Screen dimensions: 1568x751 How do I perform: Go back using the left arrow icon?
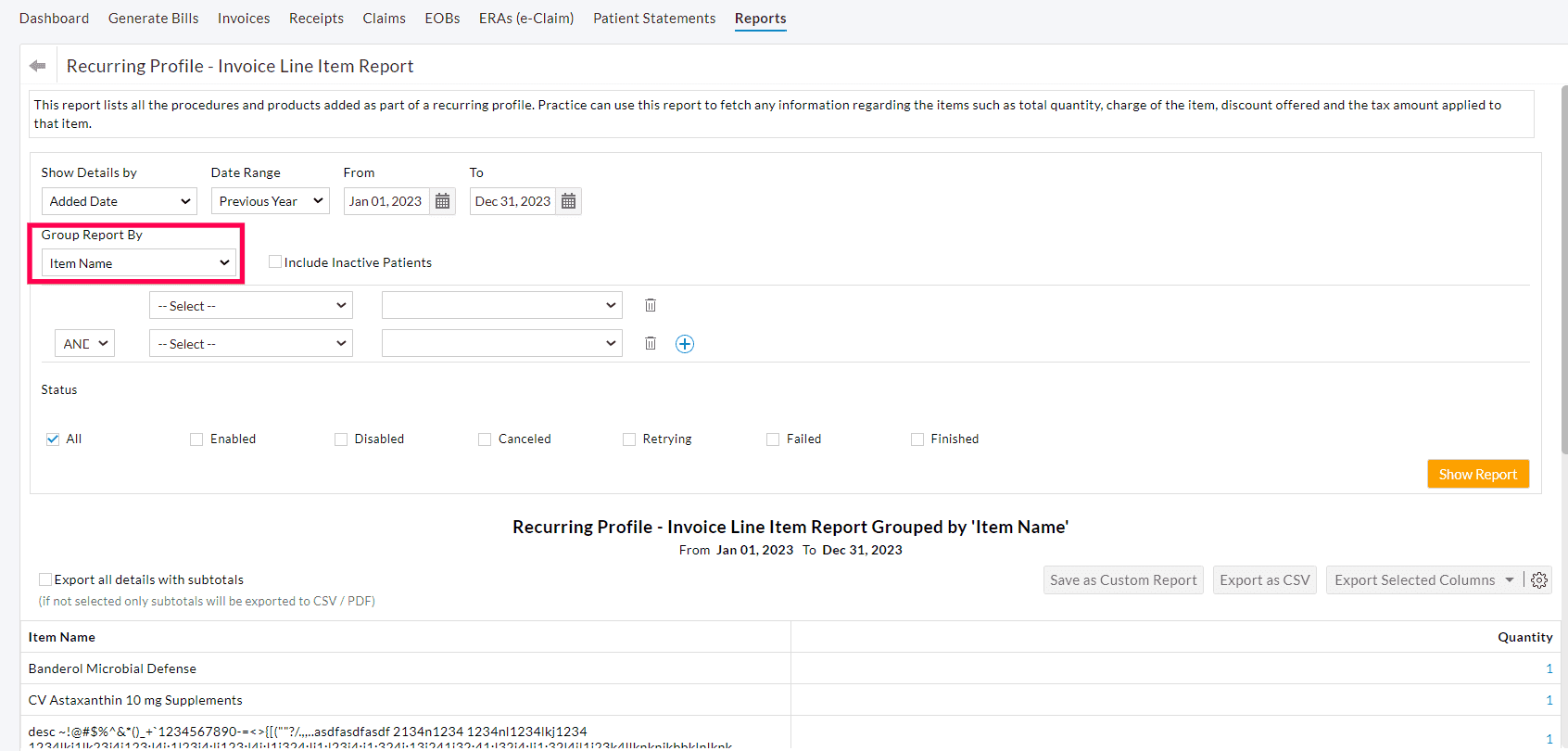coord(38,66)
